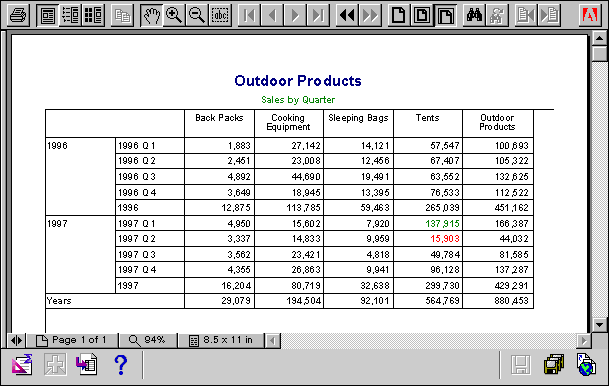Image resolution: width=609 pixels, height=386 pixels.
Task: Click the Outdoor Products title
Action: (298, 81)
